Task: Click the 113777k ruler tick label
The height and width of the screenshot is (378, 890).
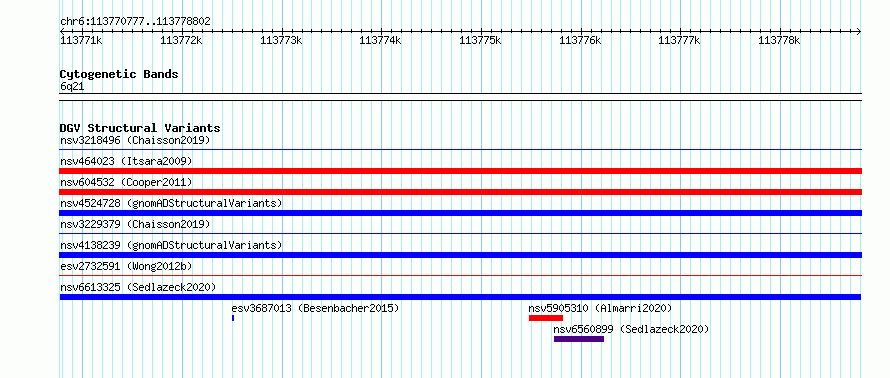Action: pyautogui.click(x=679, y=40)
